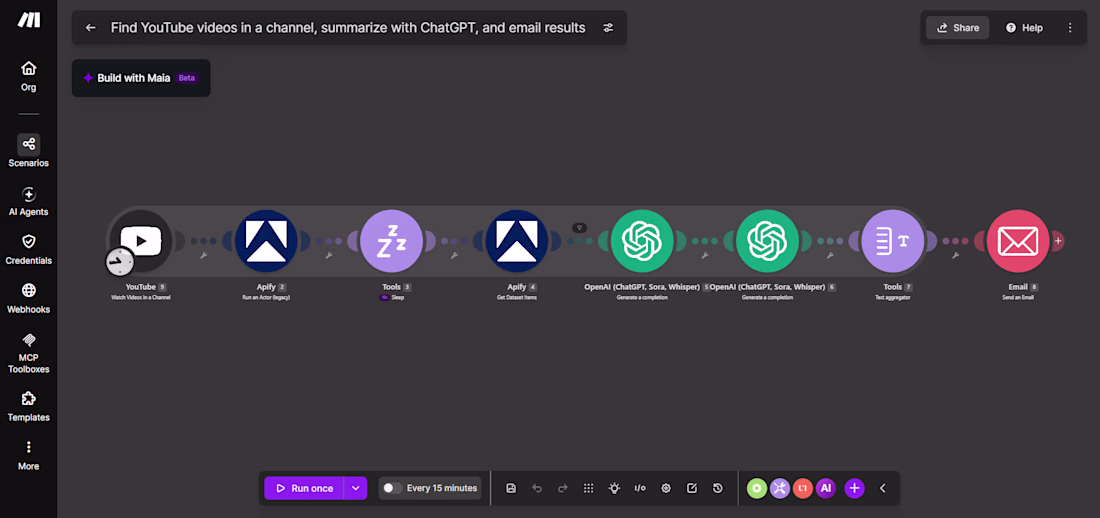1100x518 pixels.
Task: Open Every 15 minutes schedule settings
Action: (442, 488)
